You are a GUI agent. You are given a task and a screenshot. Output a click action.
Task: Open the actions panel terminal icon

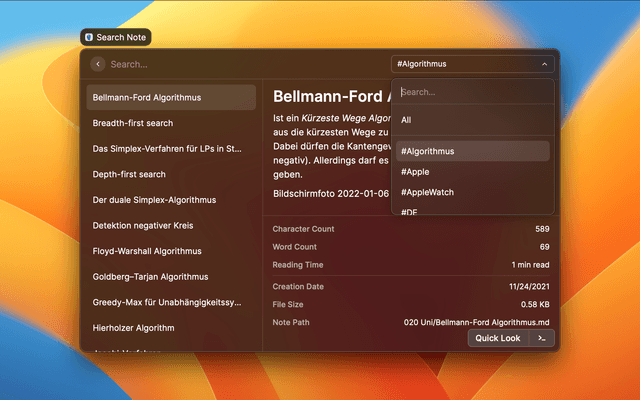(541, 338)
